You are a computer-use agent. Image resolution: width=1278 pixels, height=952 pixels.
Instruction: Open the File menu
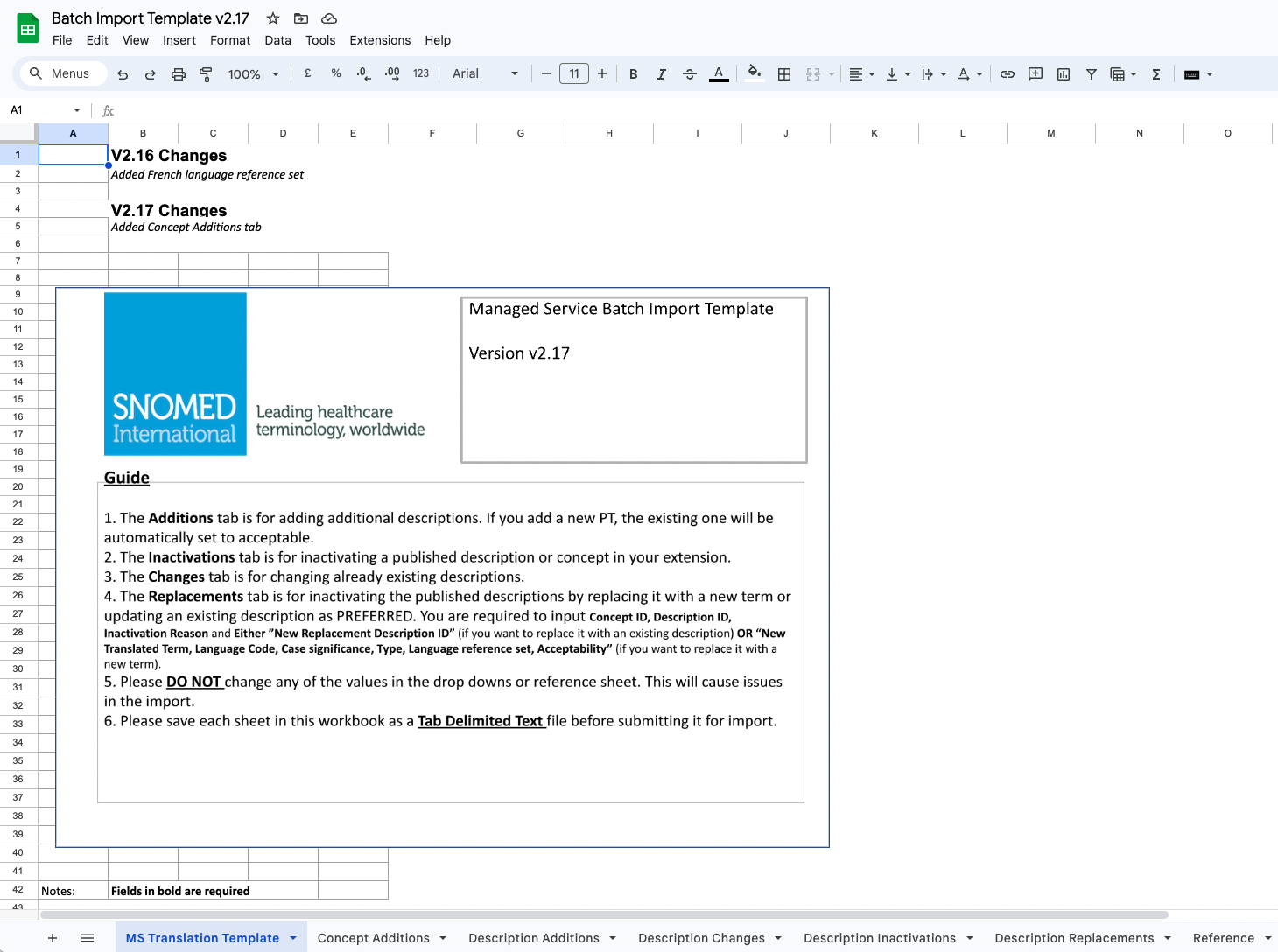pyautogui.click(x=62, y=40)
